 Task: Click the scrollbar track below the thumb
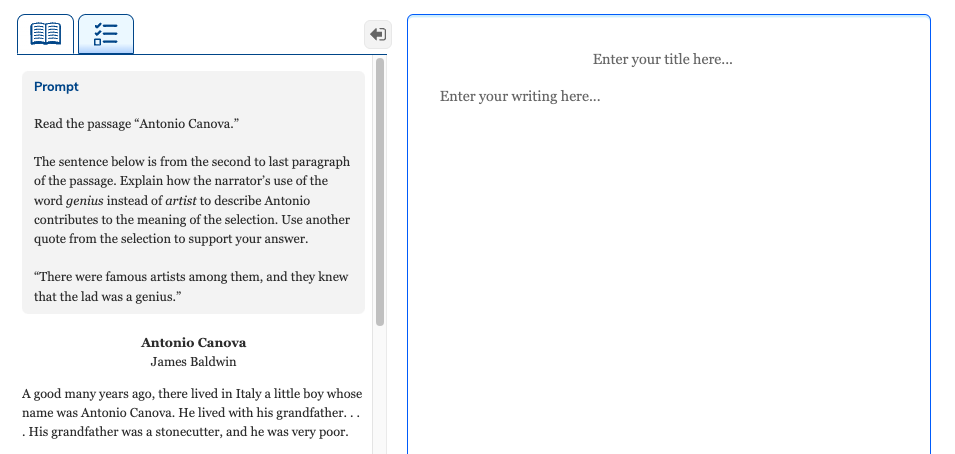tap(380, 390)
